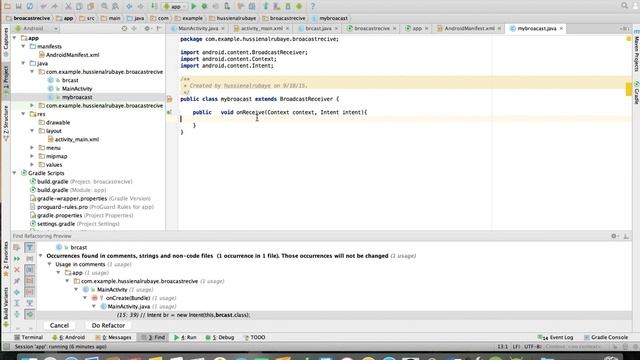The image size is (640, 360).
Task: Run the app with green play icon
Action: click(x=194, y=6)
